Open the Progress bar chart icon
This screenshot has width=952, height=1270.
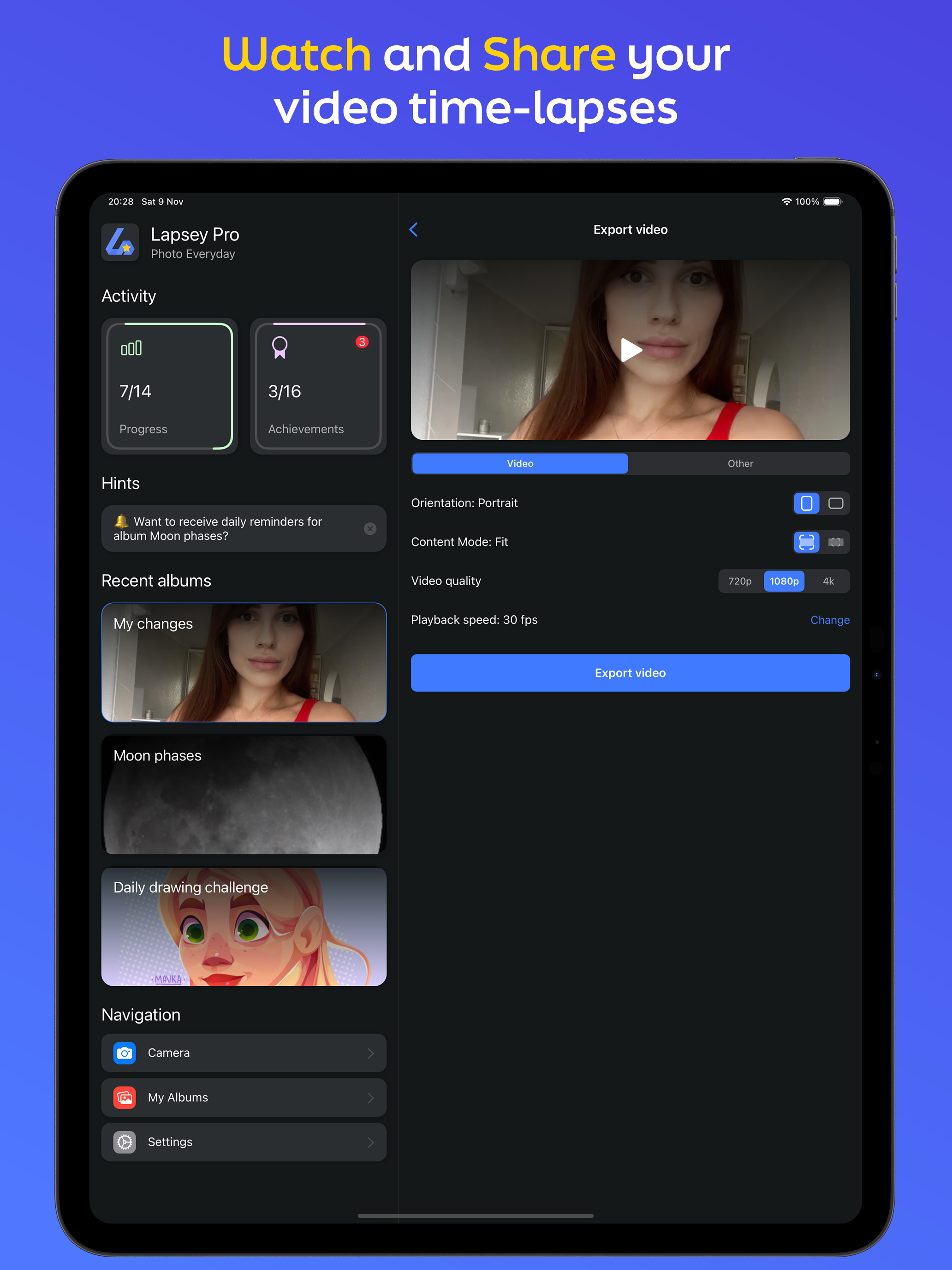pyautogui.click(x=131, y=348)
